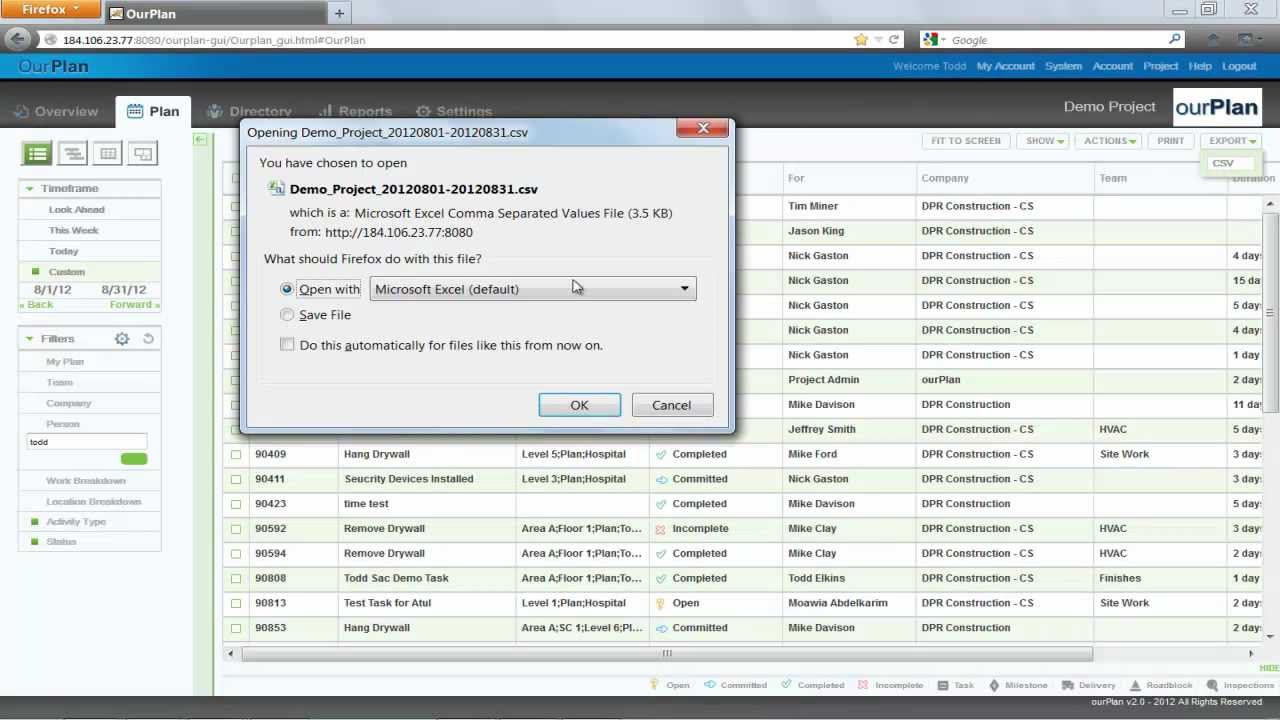Expand the SHOW dropdown
Screen dimensions: 1280x720
pyautogui.click(x=1044, y=141)
